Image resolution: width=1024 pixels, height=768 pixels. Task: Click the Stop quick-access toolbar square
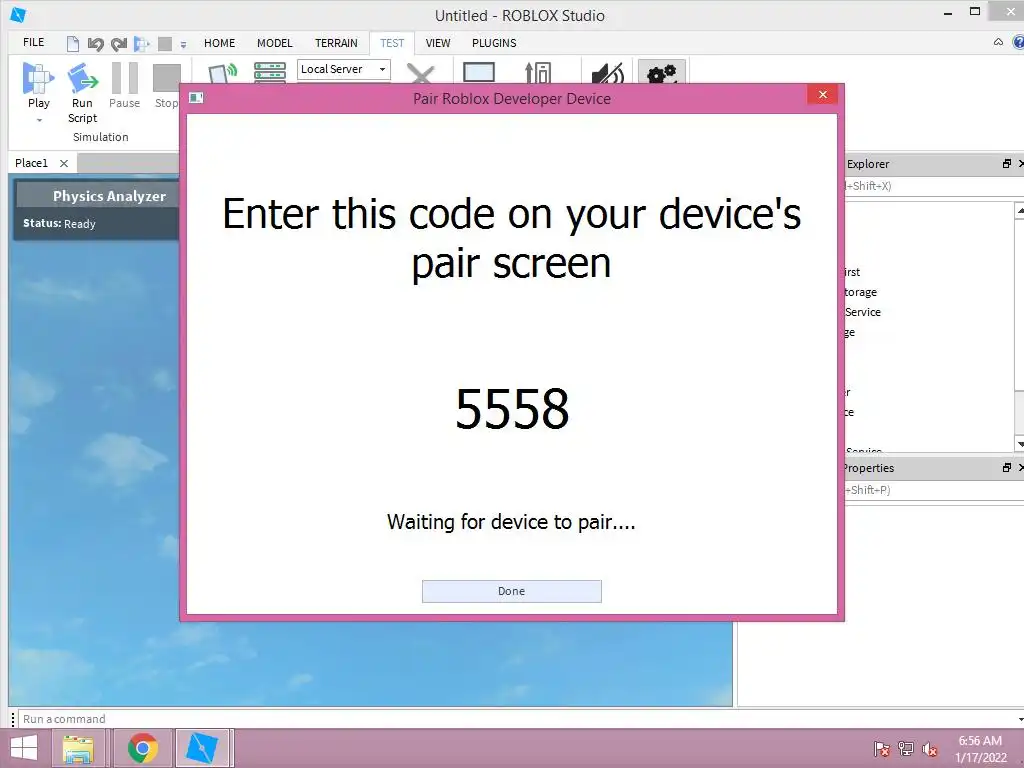[x=165, y=44]
